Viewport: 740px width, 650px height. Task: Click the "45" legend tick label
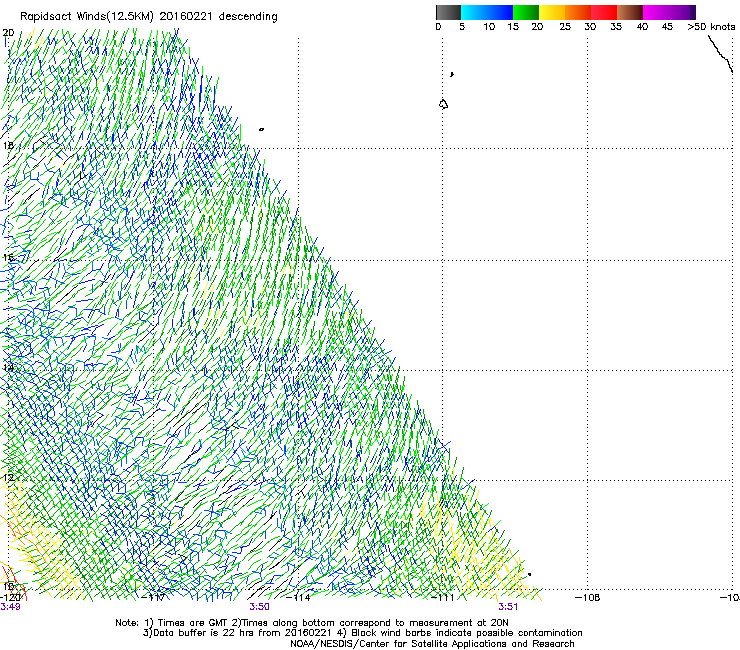[x=667, y=27]
